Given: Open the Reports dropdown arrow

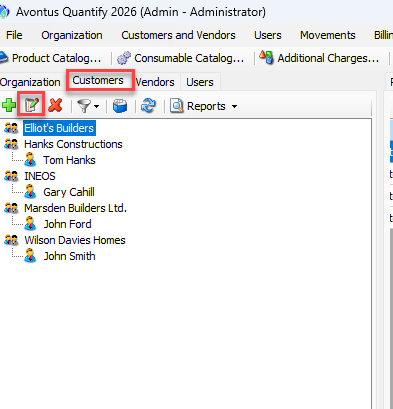Looking at the screenshot, I should pos(234,106).
